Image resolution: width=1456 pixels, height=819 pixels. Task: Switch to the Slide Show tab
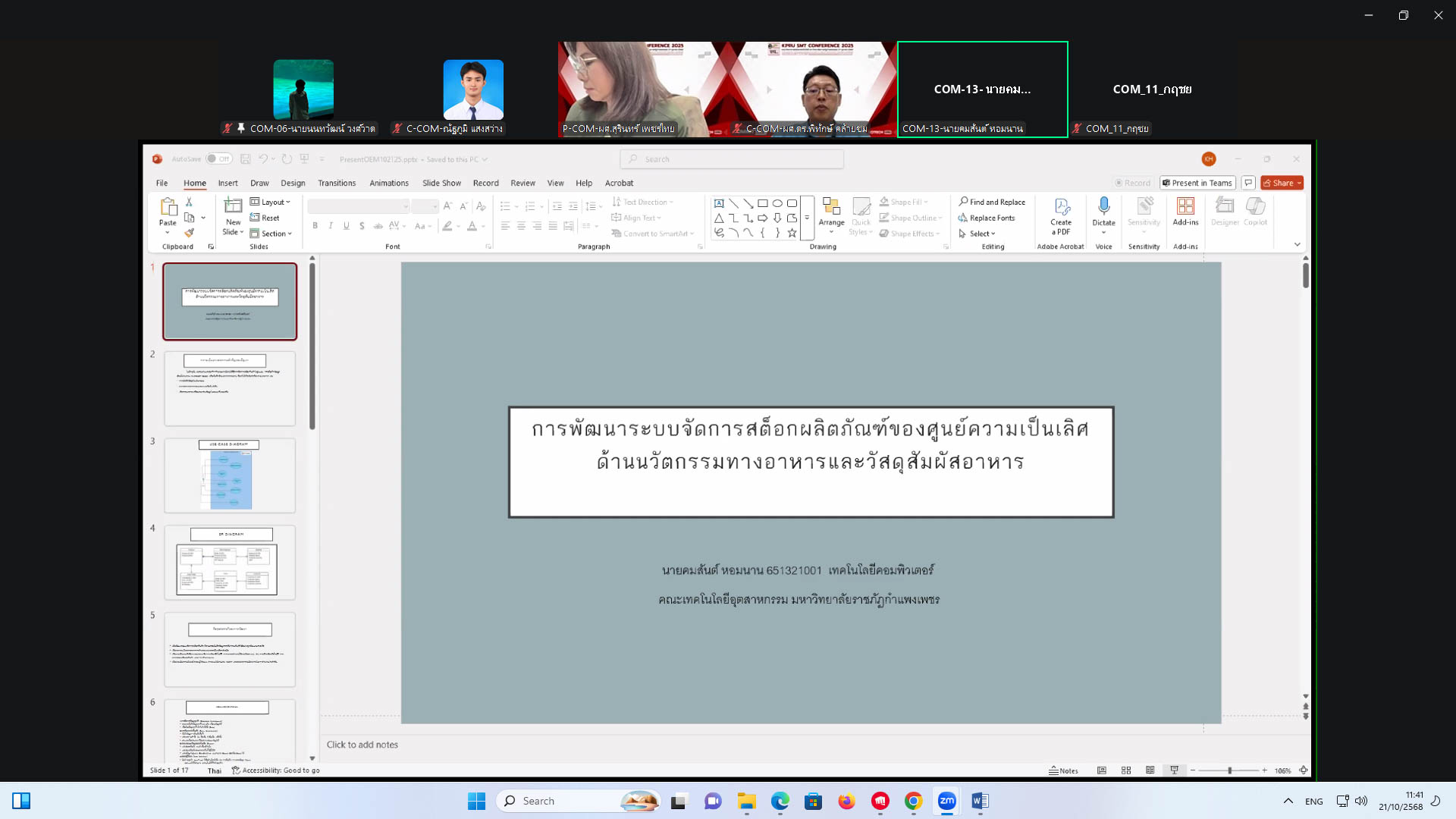pos(441,183)
